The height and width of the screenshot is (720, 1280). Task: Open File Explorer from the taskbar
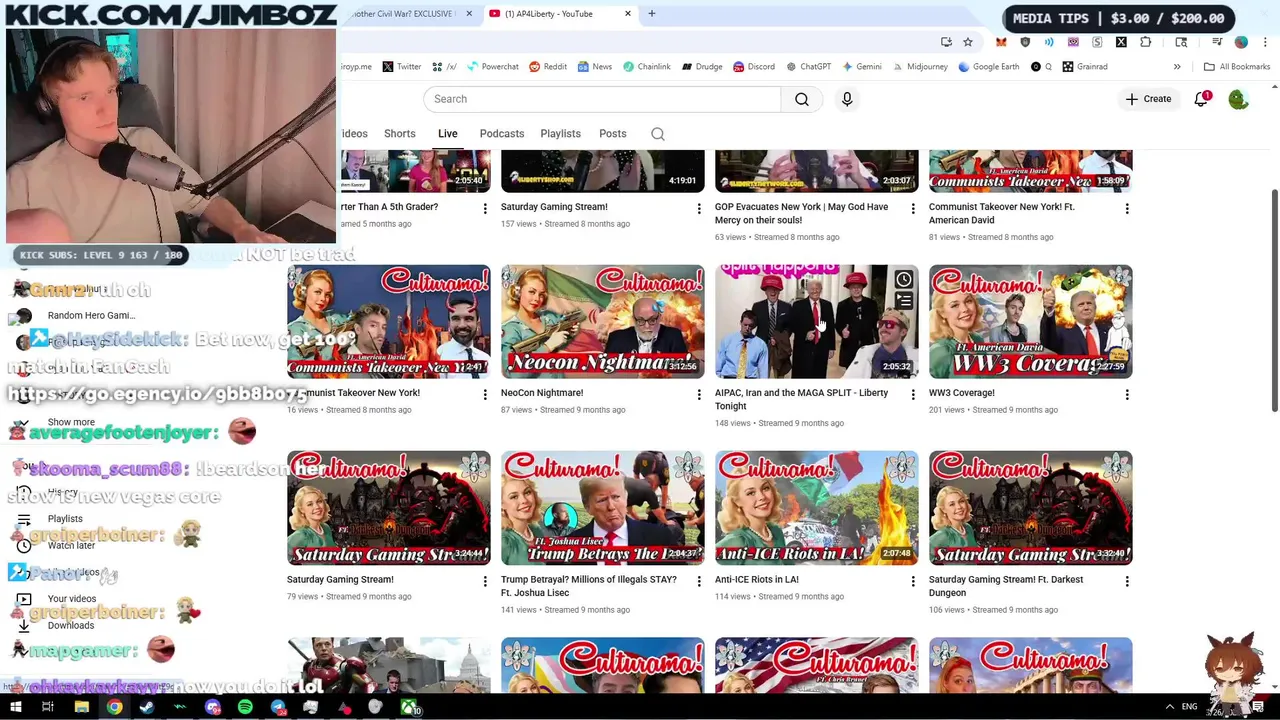pyautogui.click(x=82, y=708)
